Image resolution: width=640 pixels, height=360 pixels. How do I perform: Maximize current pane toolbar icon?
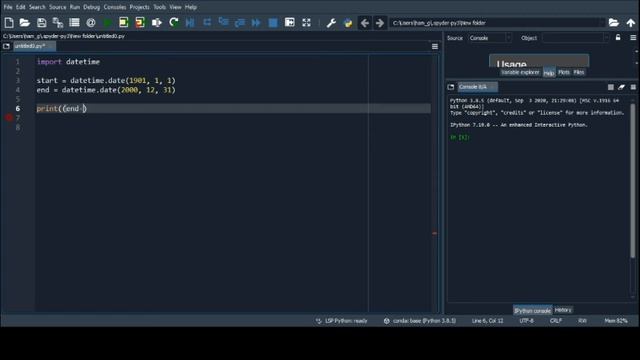click(x=290, y=23)
